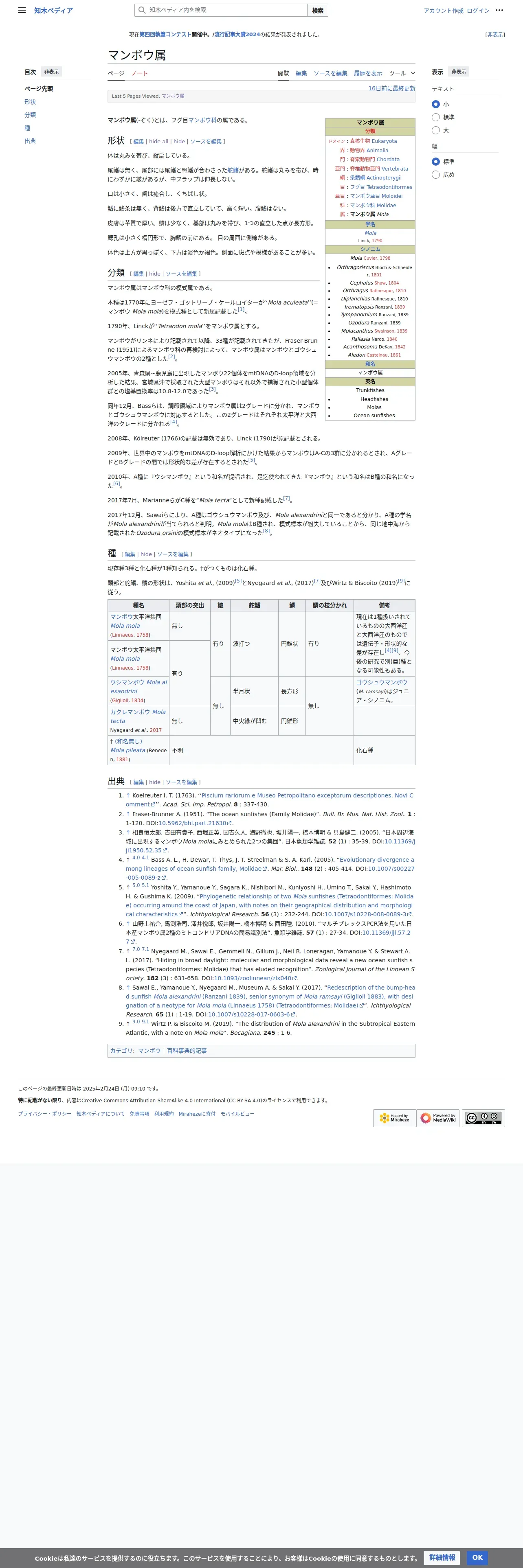
Task: Open the 編集 tab at top
Action: click(x=301, y=73)
